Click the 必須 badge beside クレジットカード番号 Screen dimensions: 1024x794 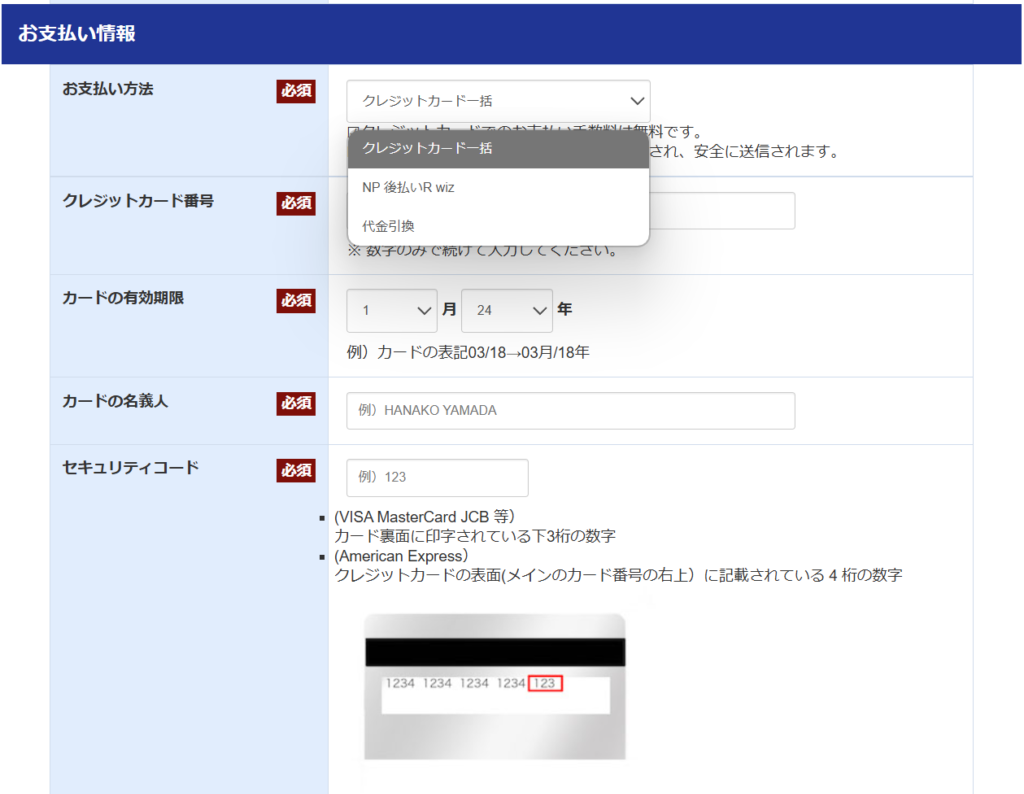296,203
